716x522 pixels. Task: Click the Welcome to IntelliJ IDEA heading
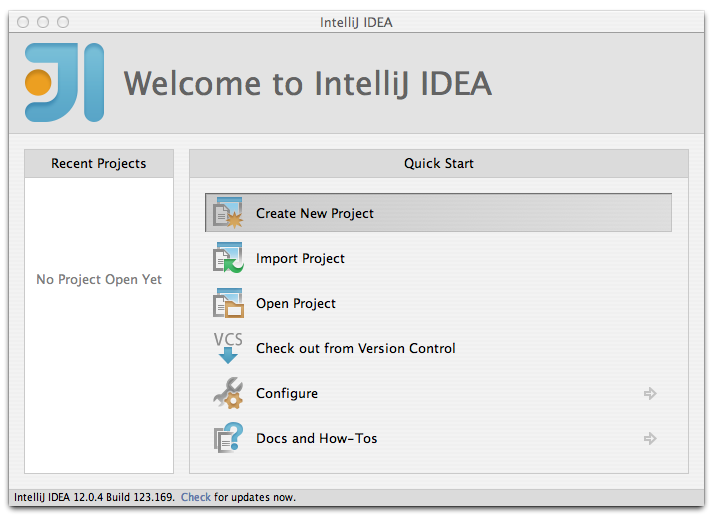pyautogui.click(x=308, y=84)
